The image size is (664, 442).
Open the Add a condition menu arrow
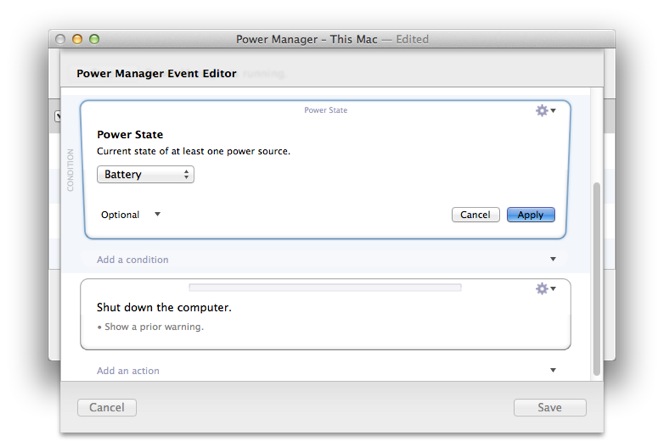tap(553, 259)
